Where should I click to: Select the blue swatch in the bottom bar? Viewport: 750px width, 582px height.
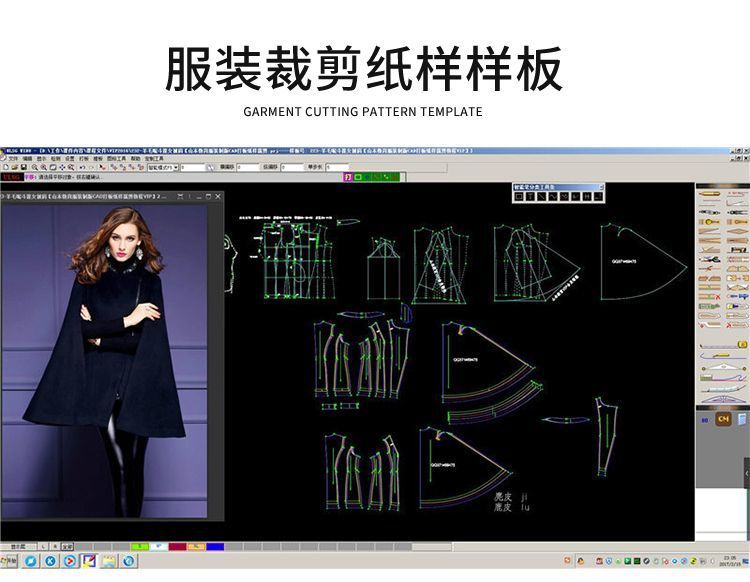[x=215, y=547]
